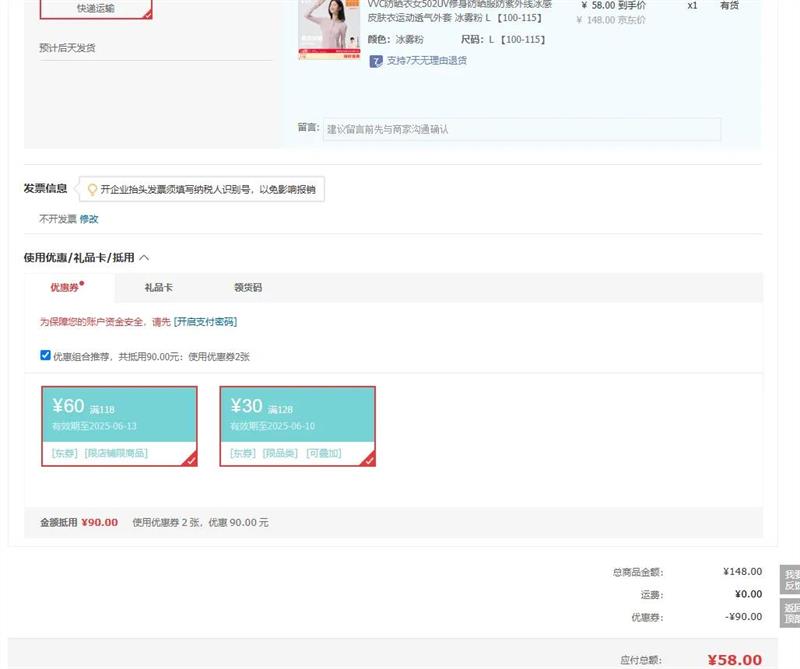Collapse the 使用优惠/礼品卡/抵用 section

(144, 257)
